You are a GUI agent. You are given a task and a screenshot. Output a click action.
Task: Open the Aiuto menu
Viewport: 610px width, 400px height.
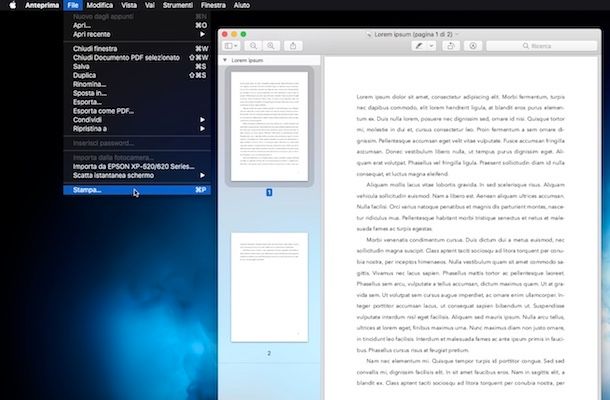click(x=242, y=5)
